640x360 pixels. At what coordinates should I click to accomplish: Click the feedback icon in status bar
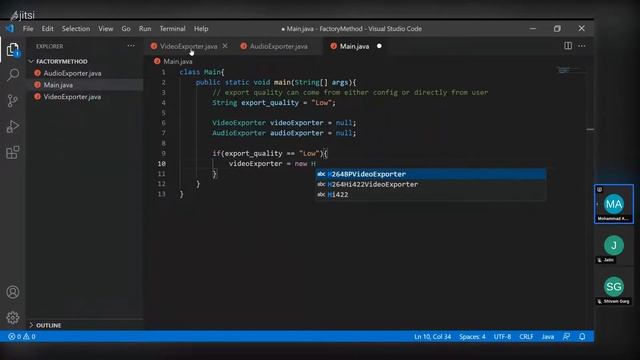566,336
